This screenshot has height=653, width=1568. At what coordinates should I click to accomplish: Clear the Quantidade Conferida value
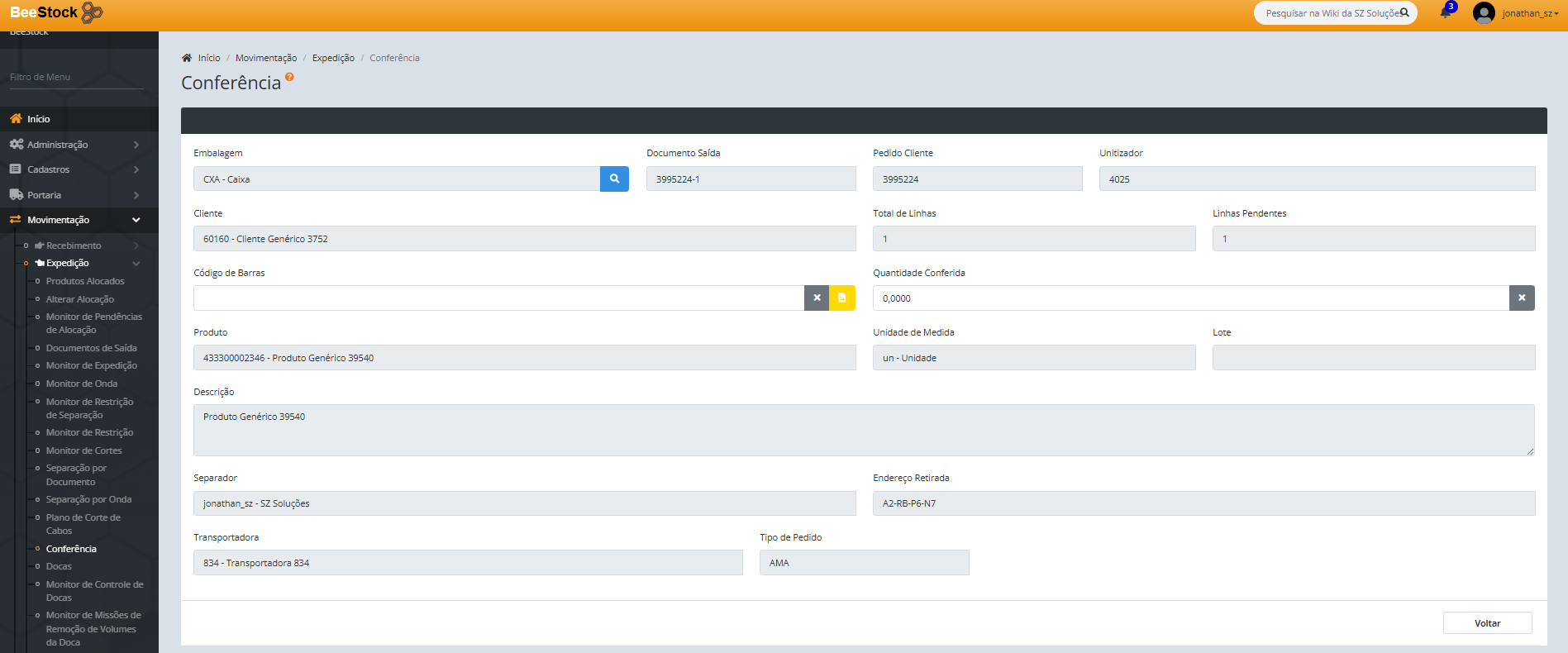(x=1522, y=298)
